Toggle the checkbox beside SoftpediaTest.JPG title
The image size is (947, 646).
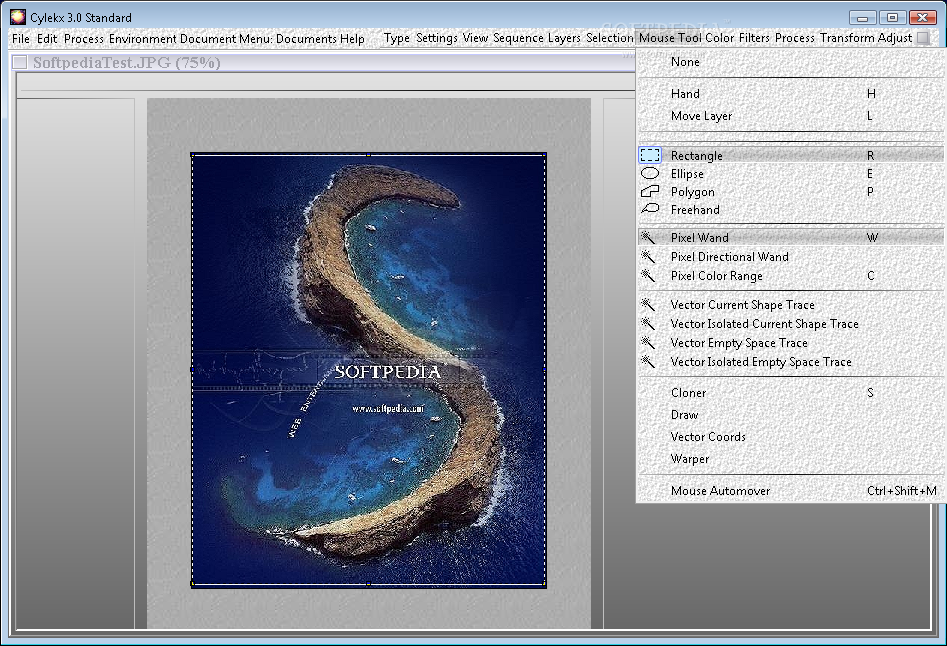click(20, 62)
